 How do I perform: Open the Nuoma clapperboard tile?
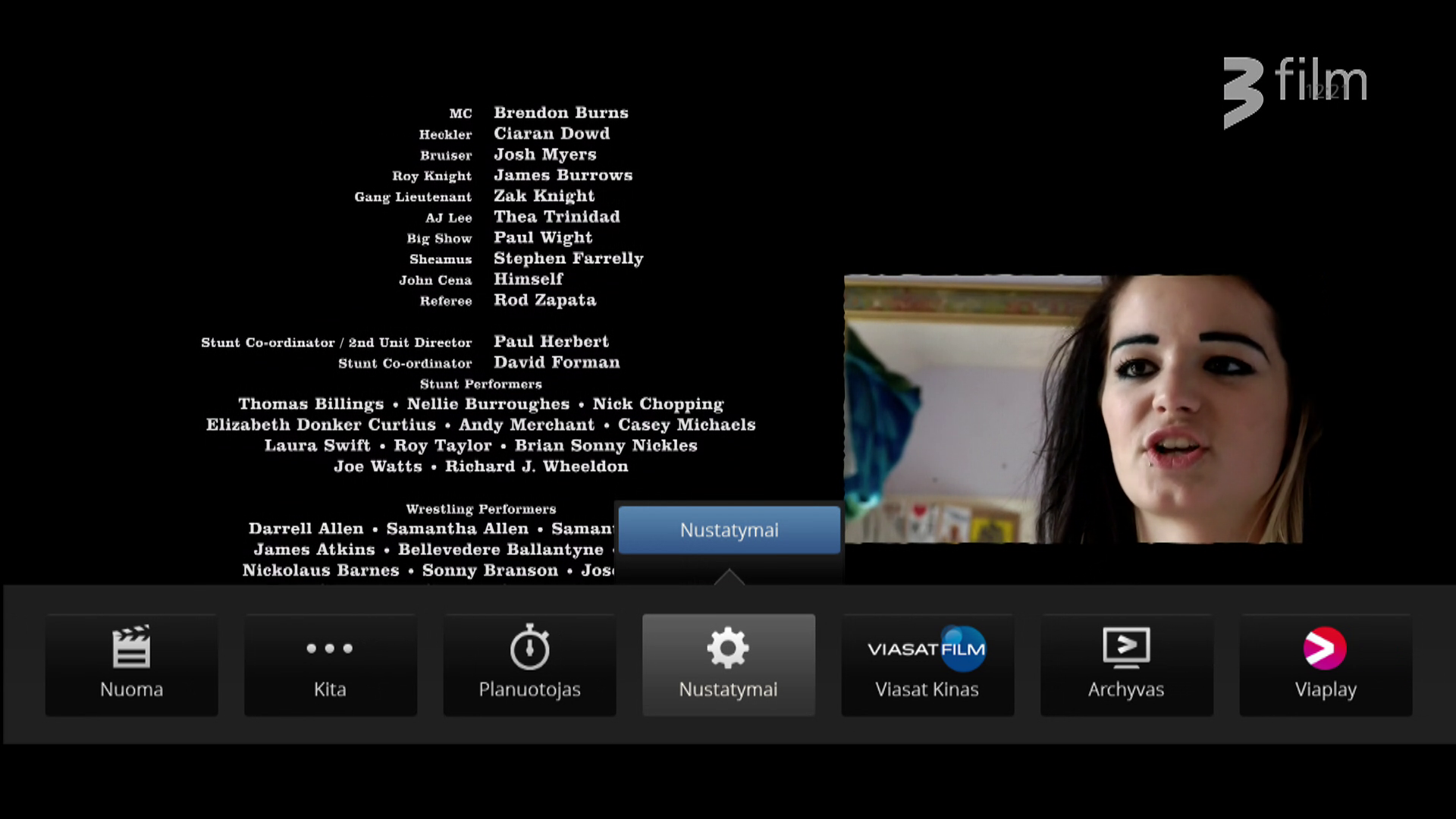point(131,665)
